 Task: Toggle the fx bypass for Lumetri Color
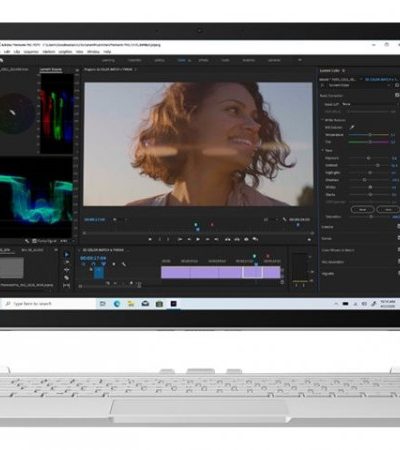(322, 85)
